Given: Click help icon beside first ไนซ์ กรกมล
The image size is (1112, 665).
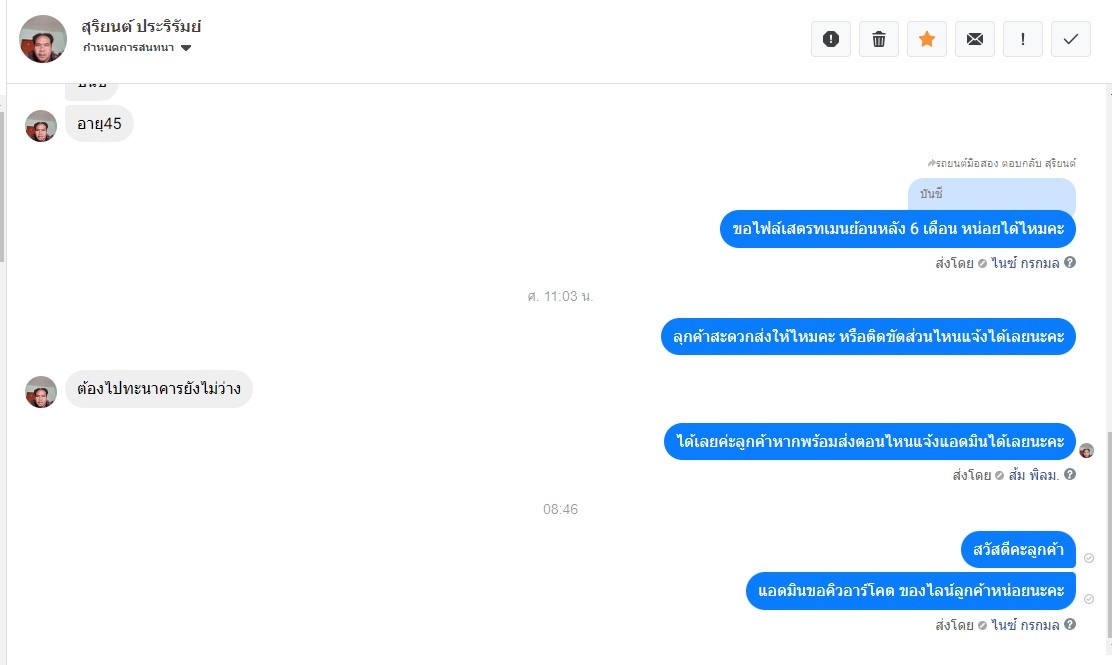Looking at the screenshot, I should (x=1070, y=262).
